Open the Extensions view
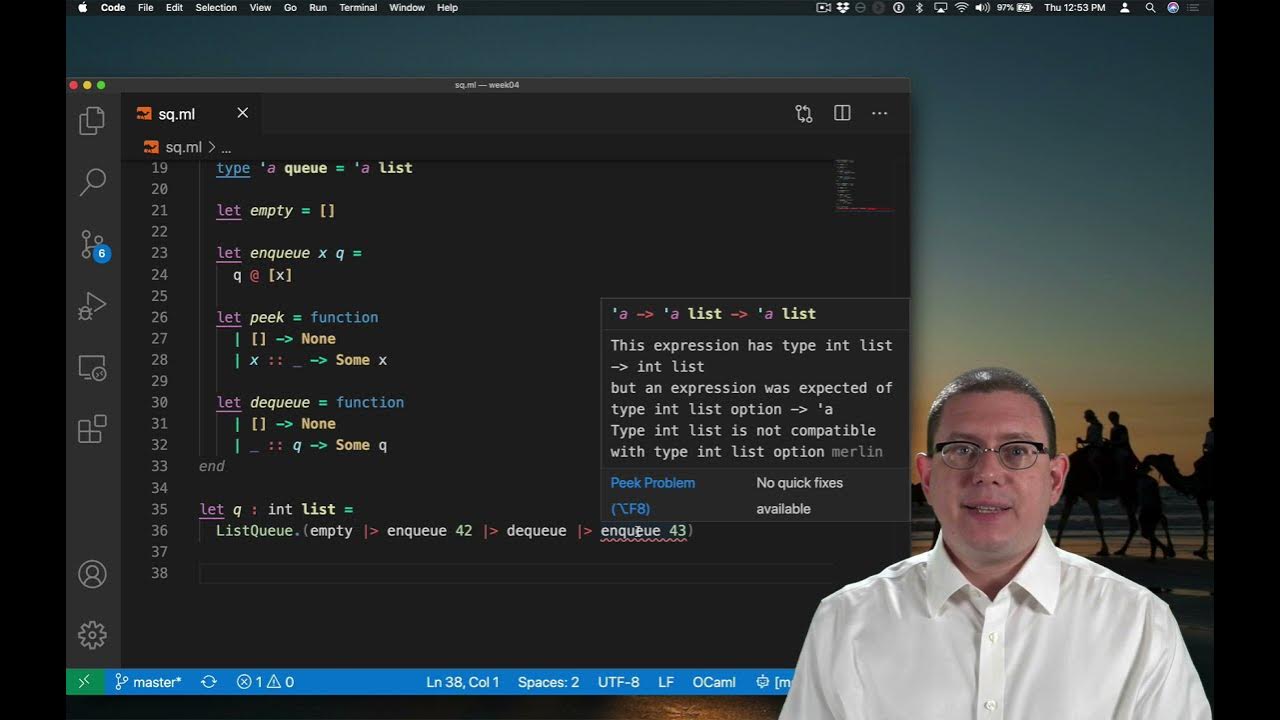 [92, 429]
